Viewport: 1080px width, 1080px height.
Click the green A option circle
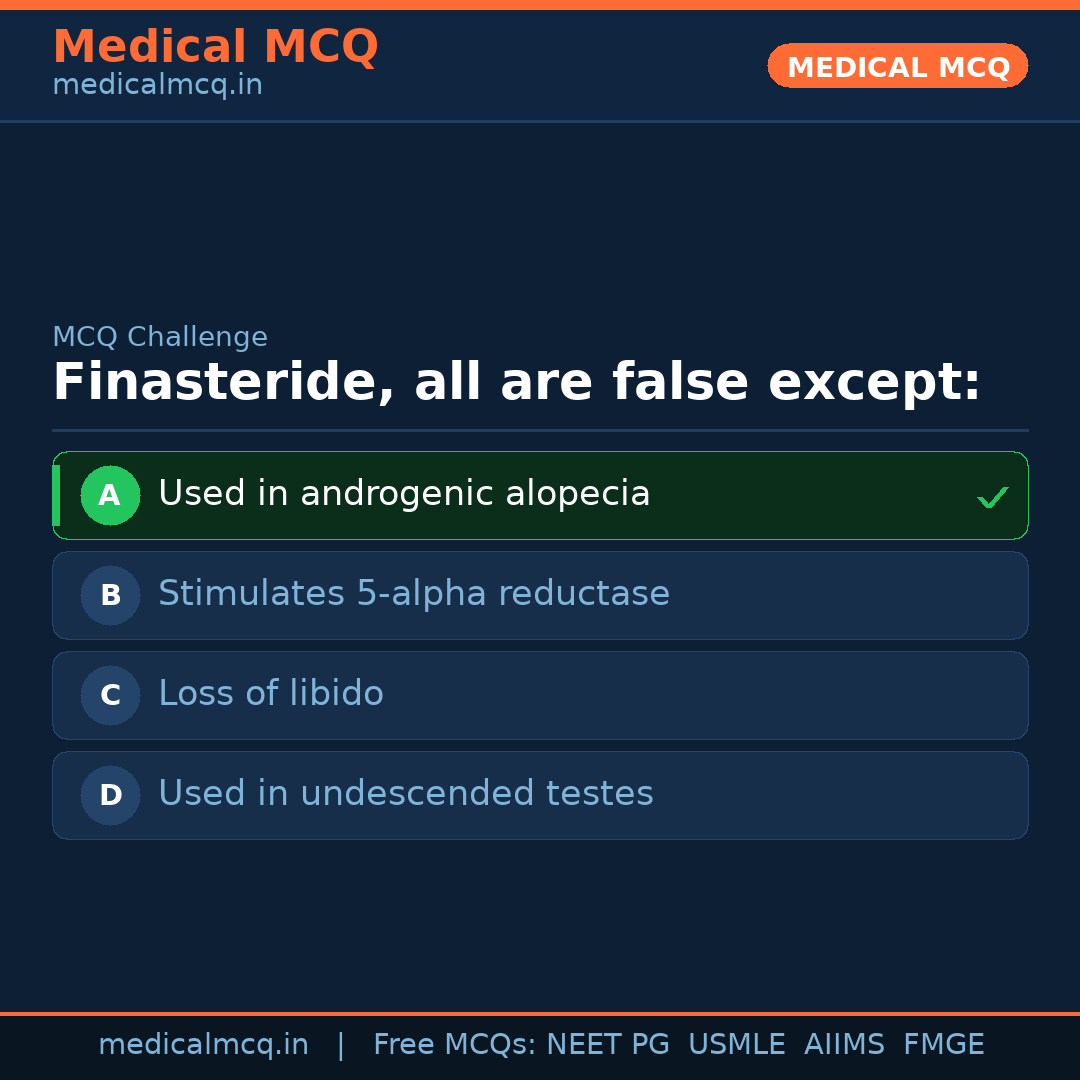point(110,495)
